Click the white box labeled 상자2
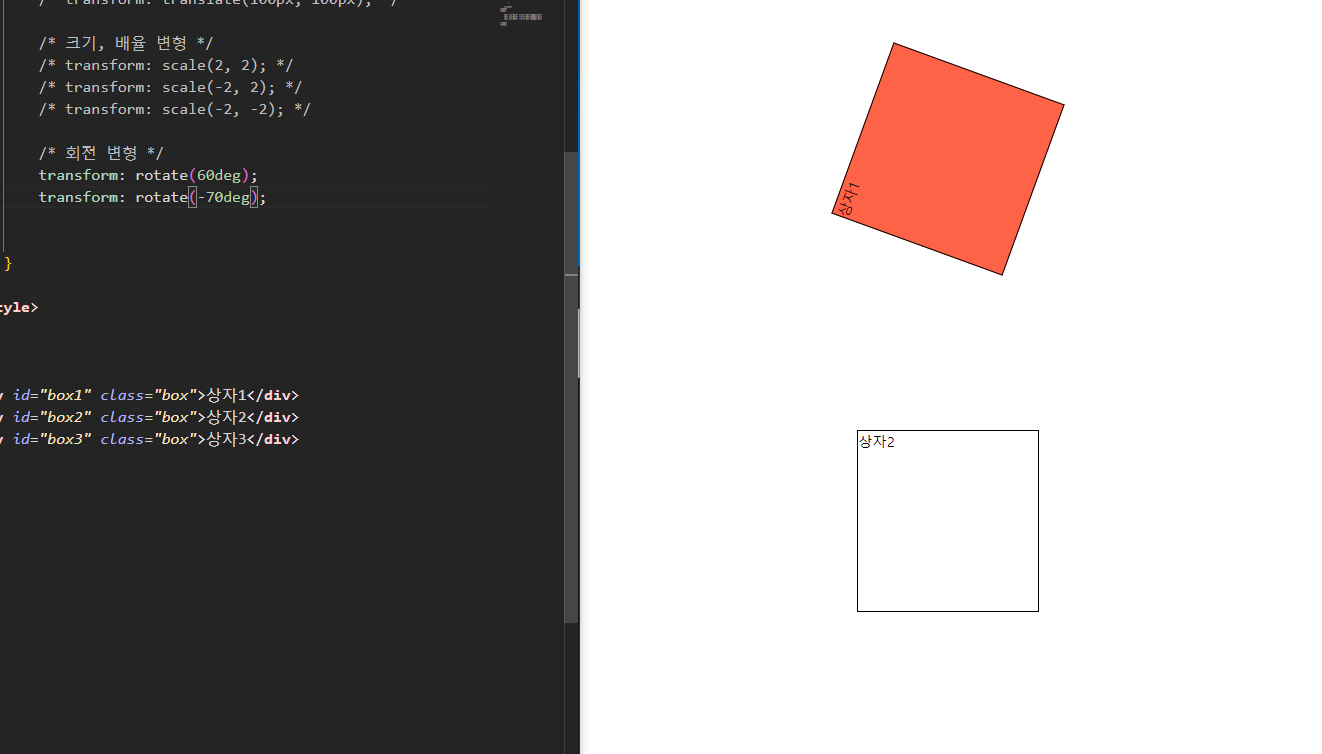The image size is (1322, 754). click(x=948, y=521)
